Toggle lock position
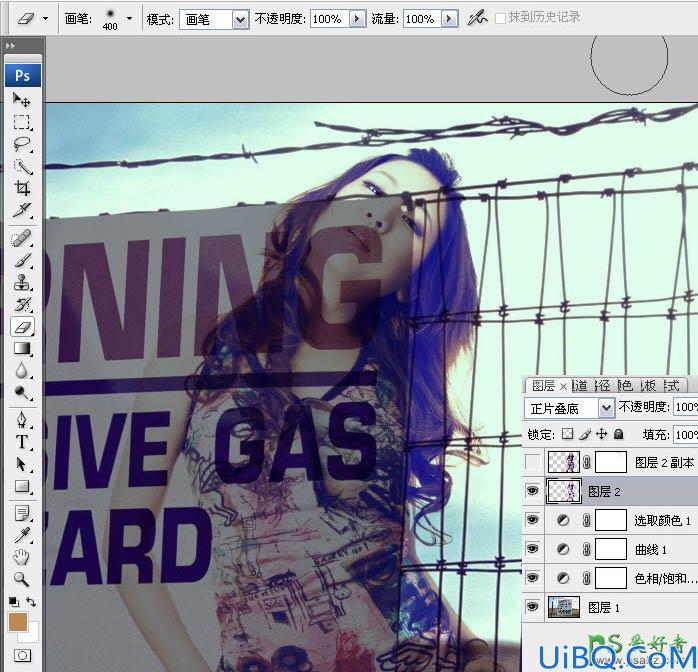The width and height of the screenshot is (698, 672). click(x=601, y=434)
